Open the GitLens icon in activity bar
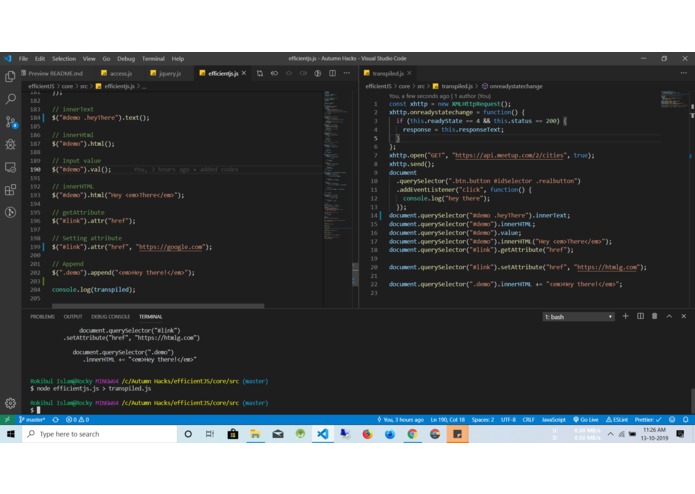Viewport: 695px width, 494px height. click(10, 212)
